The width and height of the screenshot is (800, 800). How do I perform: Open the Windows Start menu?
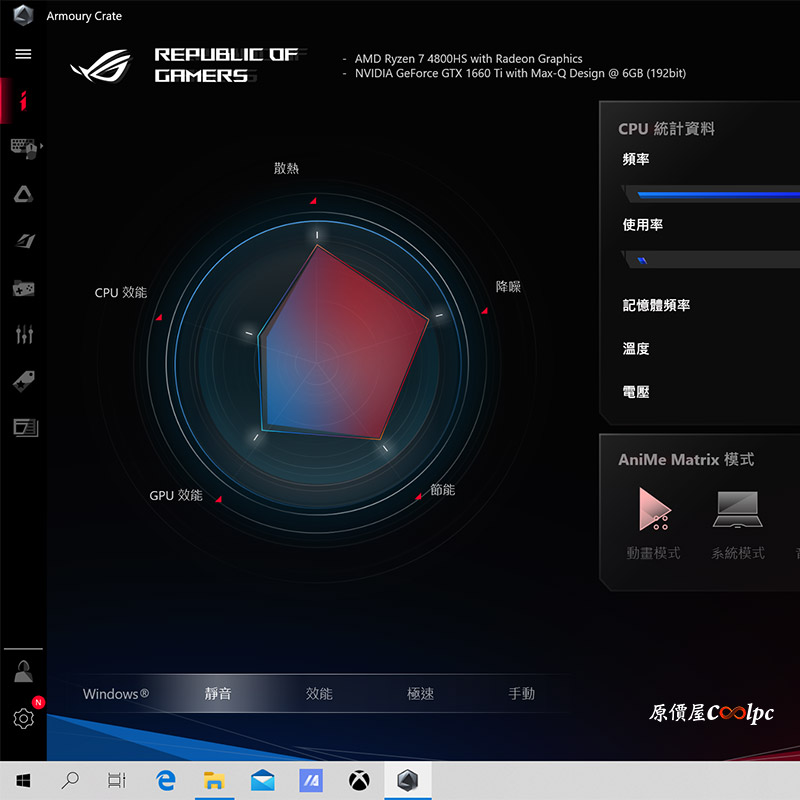pyautogui.click(x=23, y=780)
